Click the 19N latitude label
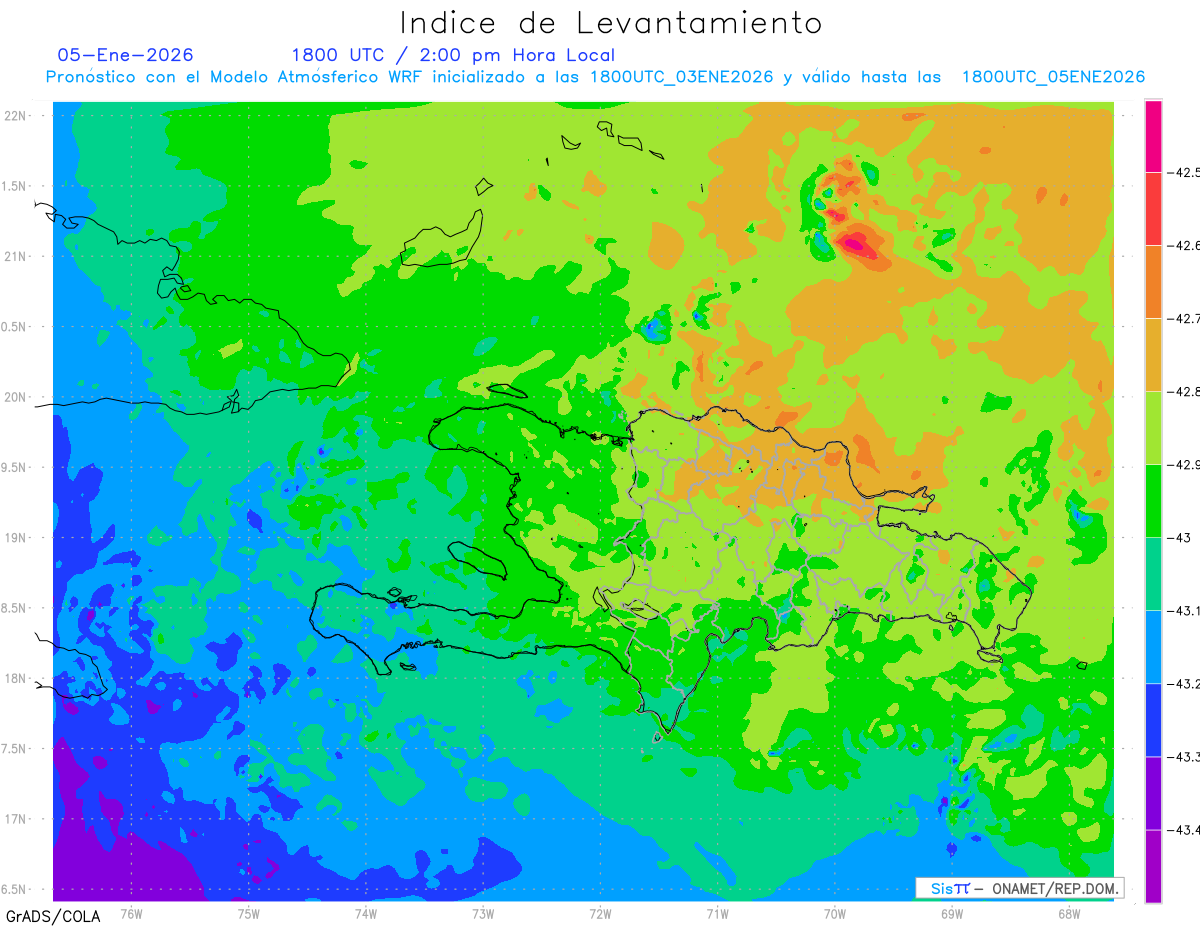Viewport: 1200px width, 927px height. 17,538
